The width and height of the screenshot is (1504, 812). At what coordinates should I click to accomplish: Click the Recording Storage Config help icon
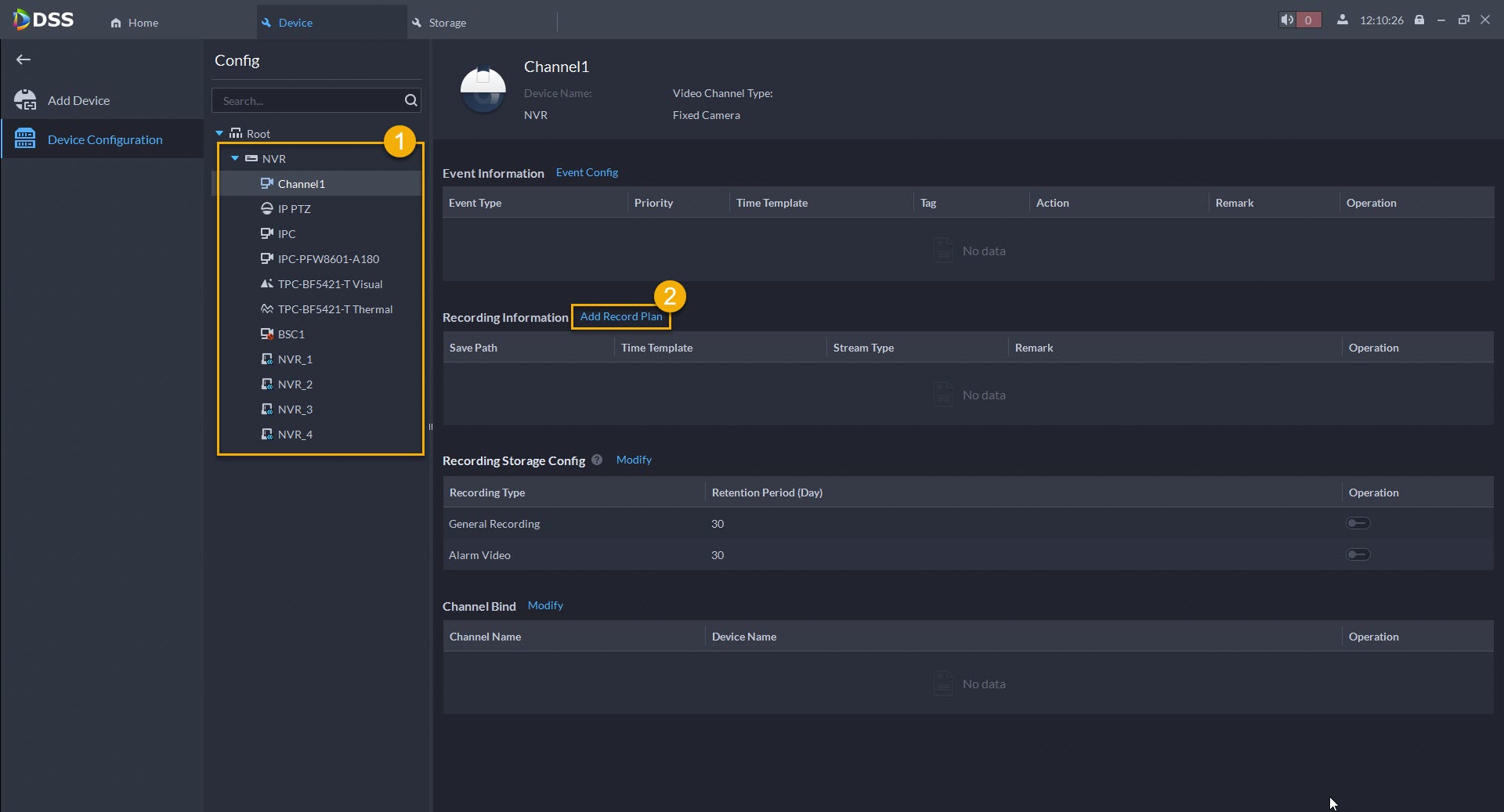tap(597, 460)
